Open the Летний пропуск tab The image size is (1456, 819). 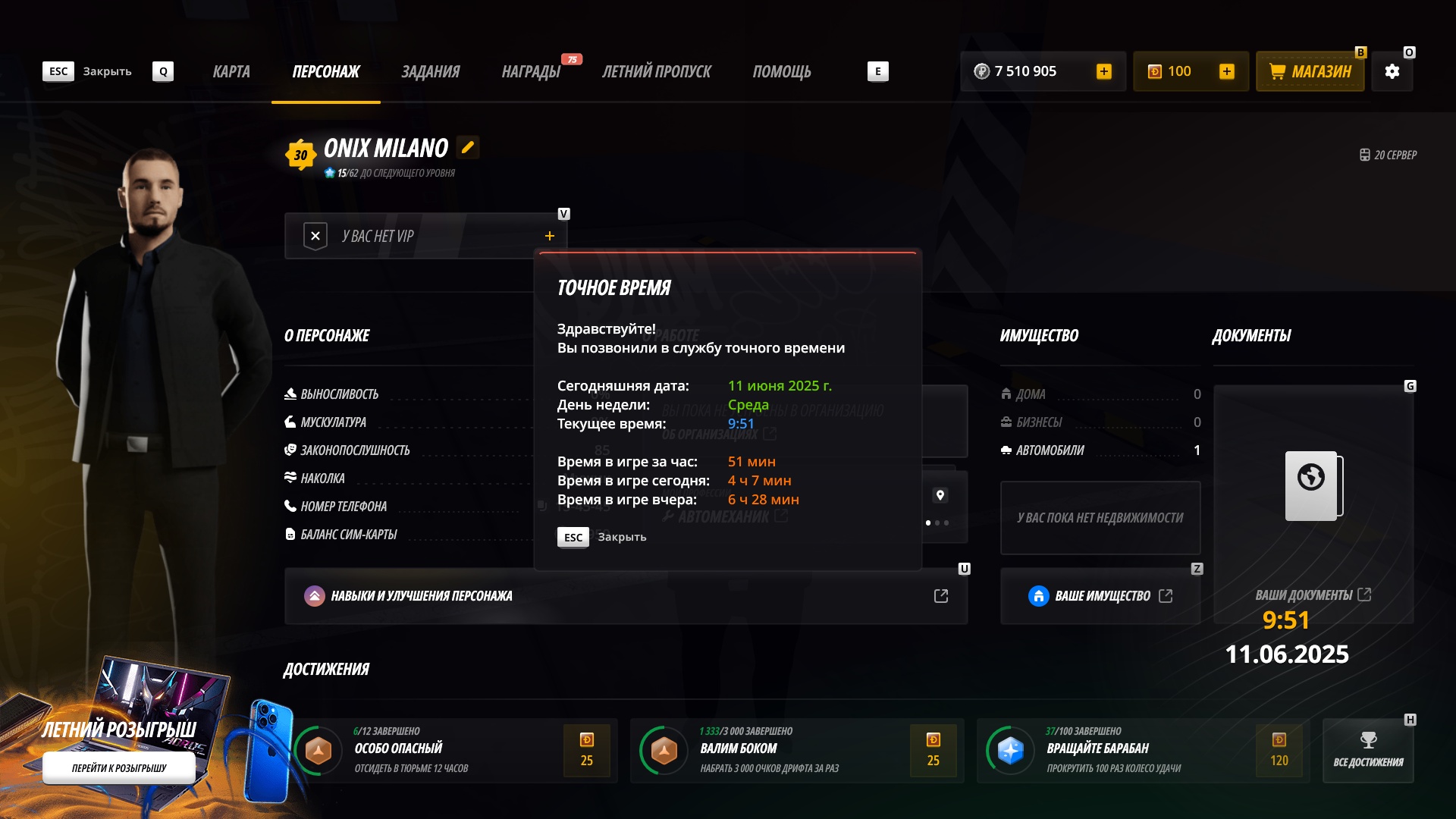[x=657, y=71]
